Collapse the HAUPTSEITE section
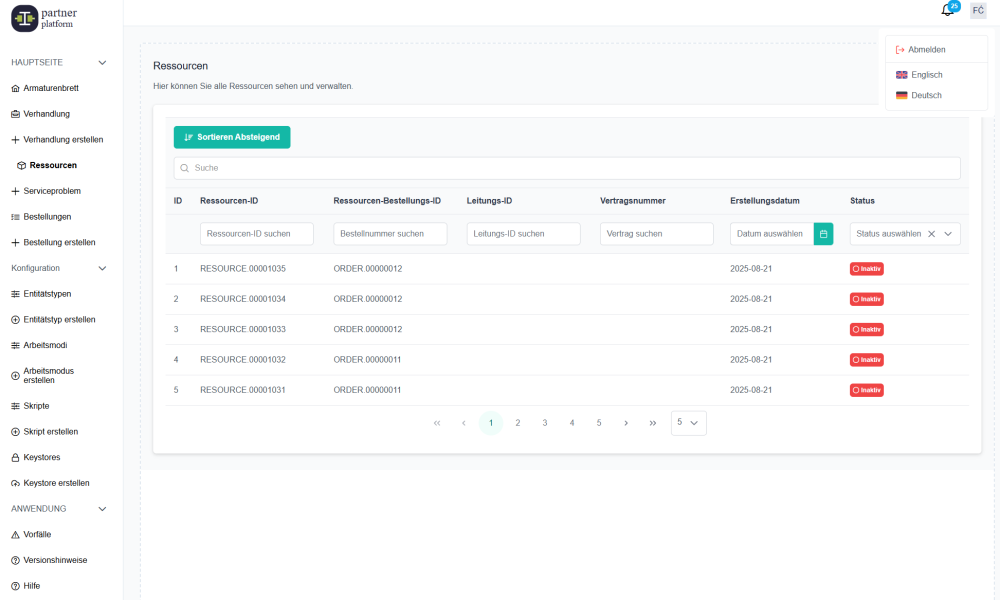Viewport: 1000px width, 600px height. coord(102,62)
